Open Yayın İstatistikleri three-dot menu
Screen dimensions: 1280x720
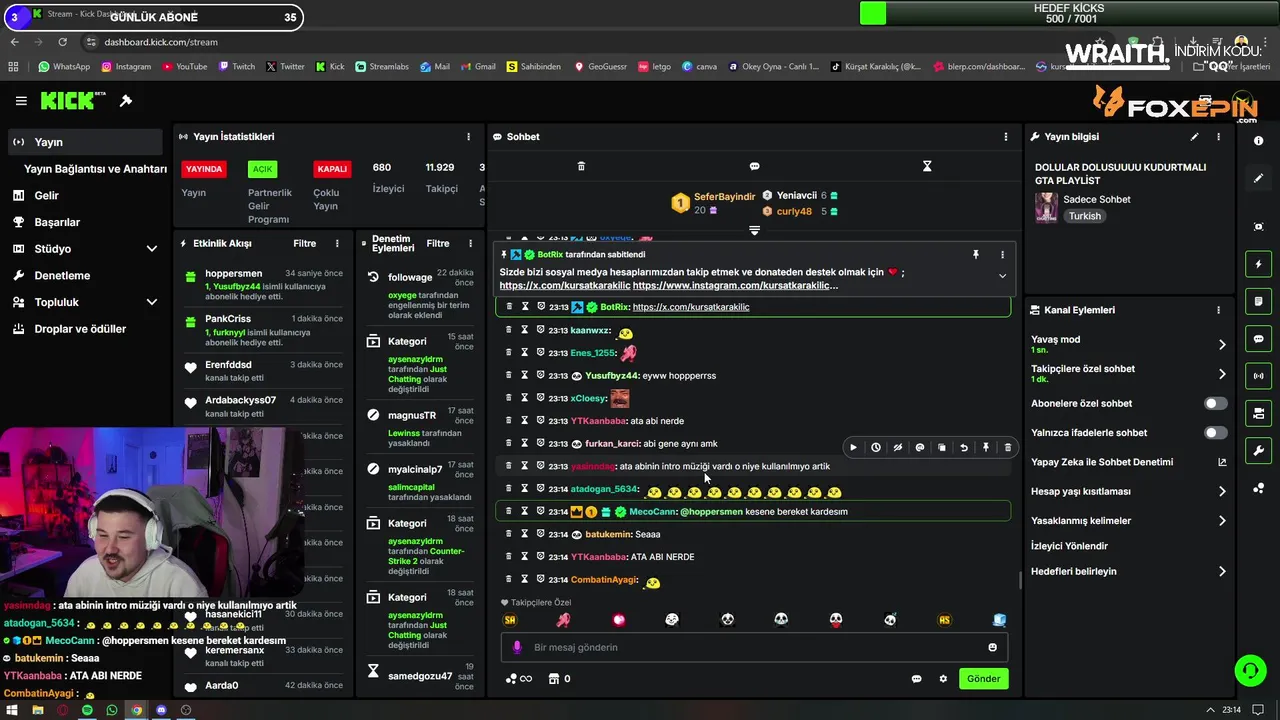pos(468,137)
